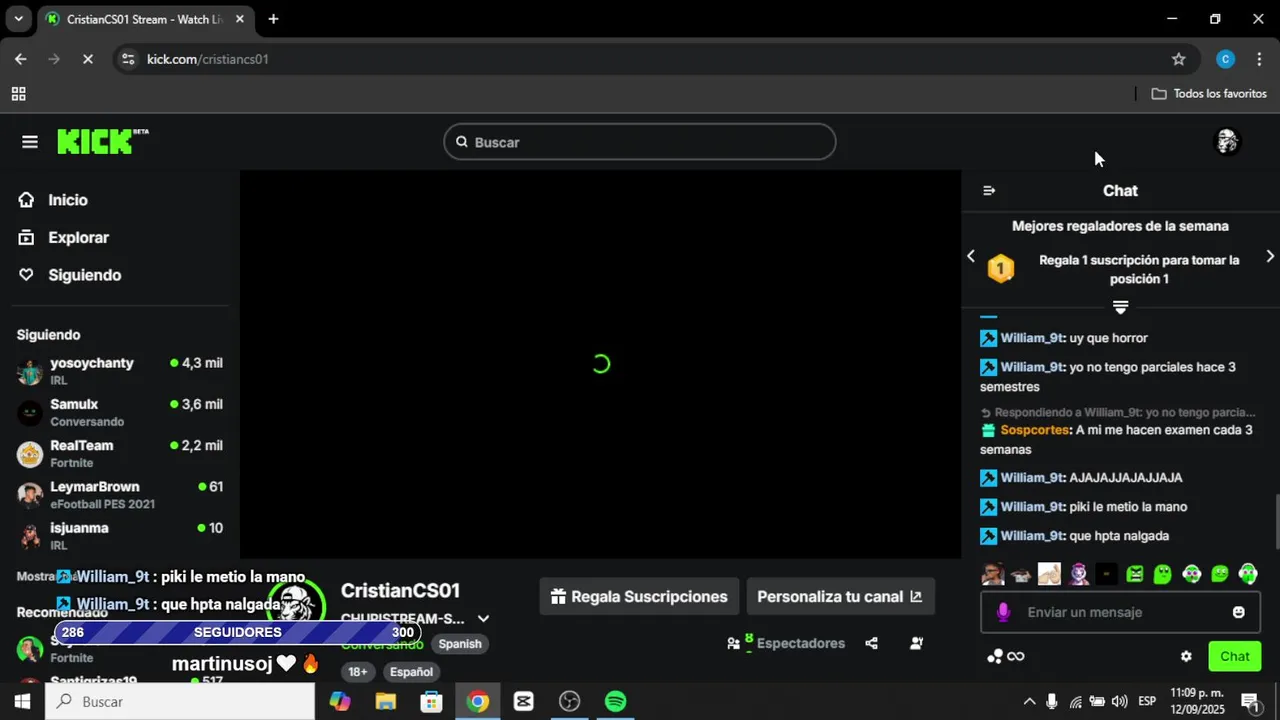This screenshot has width=1280, height=720.
Task: Open RealTeam channel
Action: click(120, 453)
